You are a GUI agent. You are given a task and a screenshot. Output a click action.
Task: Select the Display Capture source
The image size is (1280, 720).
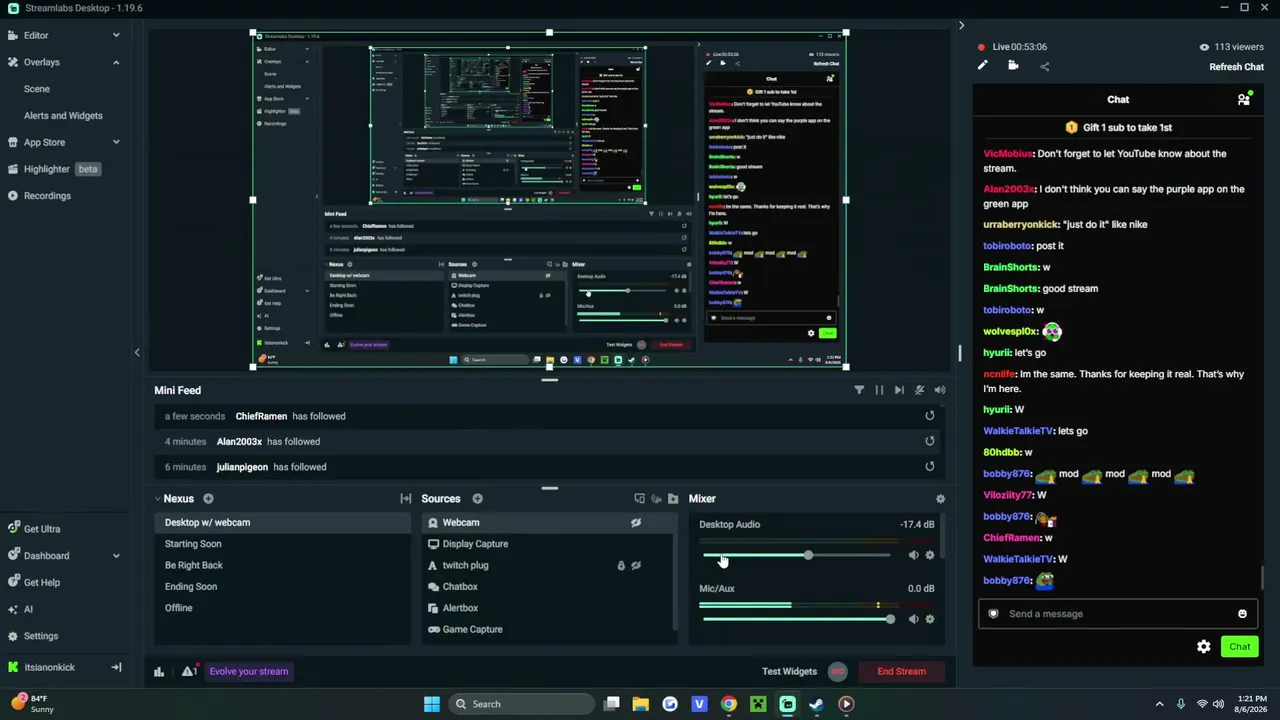(x=548, y=544)
